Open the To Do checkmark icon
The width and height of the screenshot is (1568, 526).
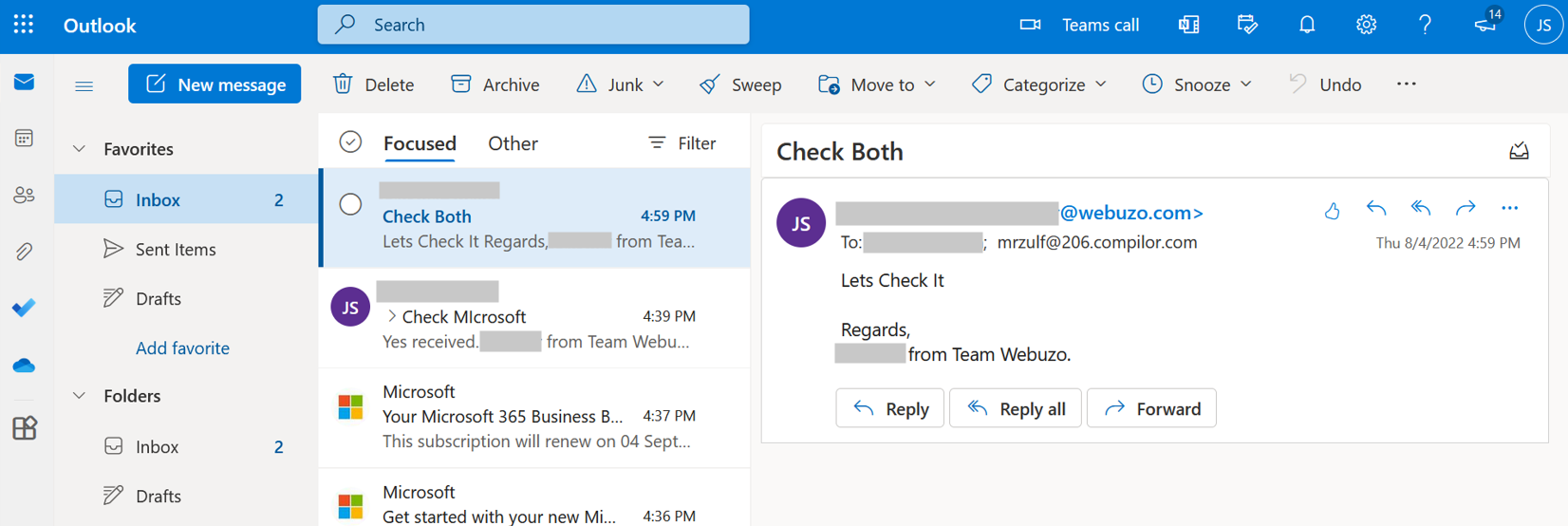tap(24, 308)
